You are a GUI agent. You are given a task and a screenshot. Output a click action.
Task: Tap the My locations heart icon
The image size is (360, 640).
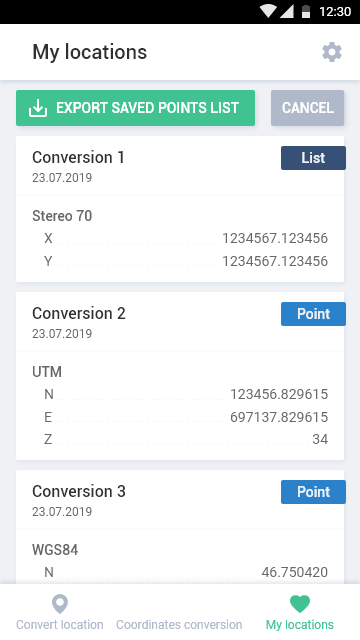(300, 604)
